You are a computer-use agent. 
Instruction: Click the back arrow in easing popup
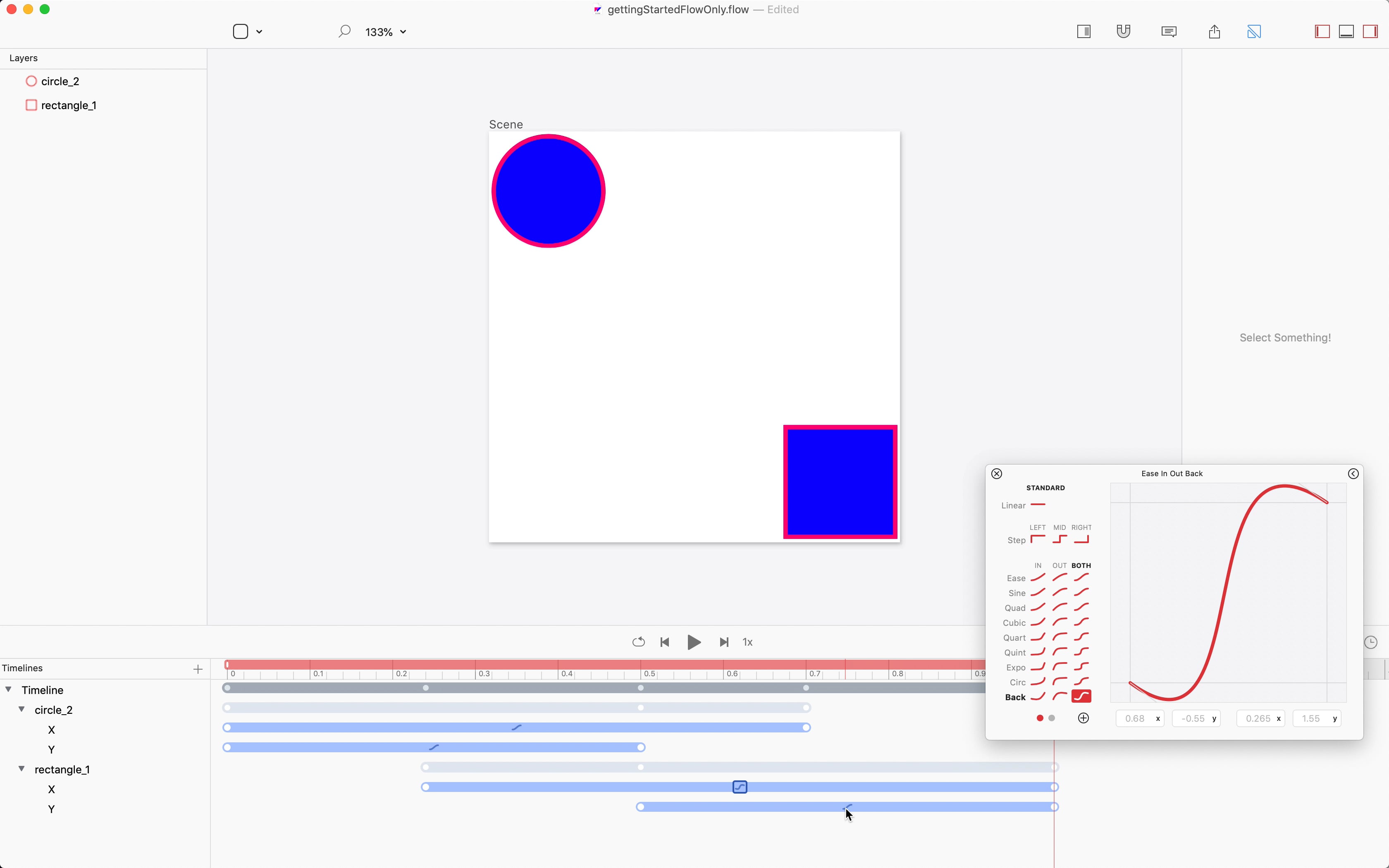[x=1353, y=474]
